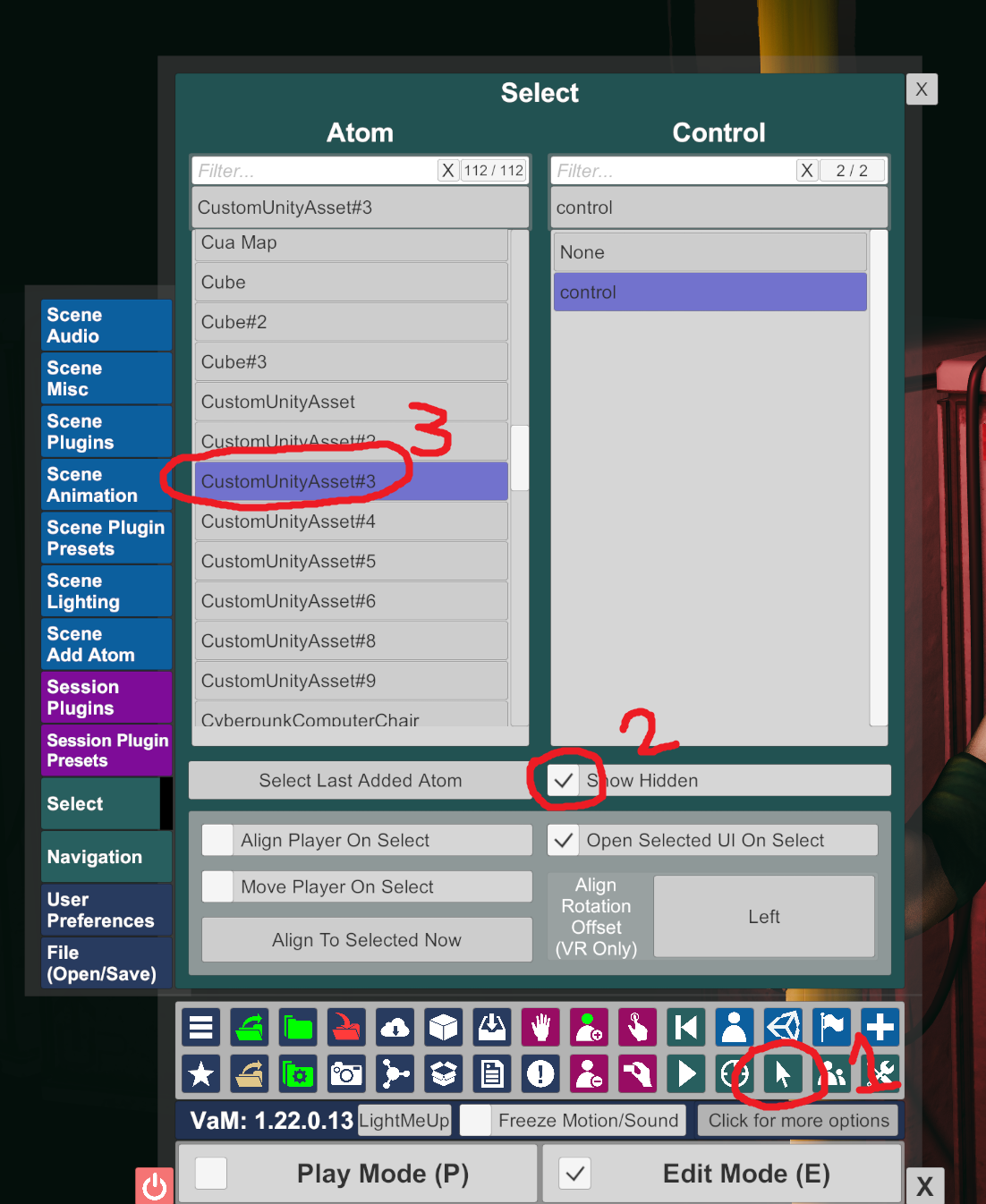
Task: Open the Align Rotation Offset Left dropdown
Action: [x=764, y=916]
